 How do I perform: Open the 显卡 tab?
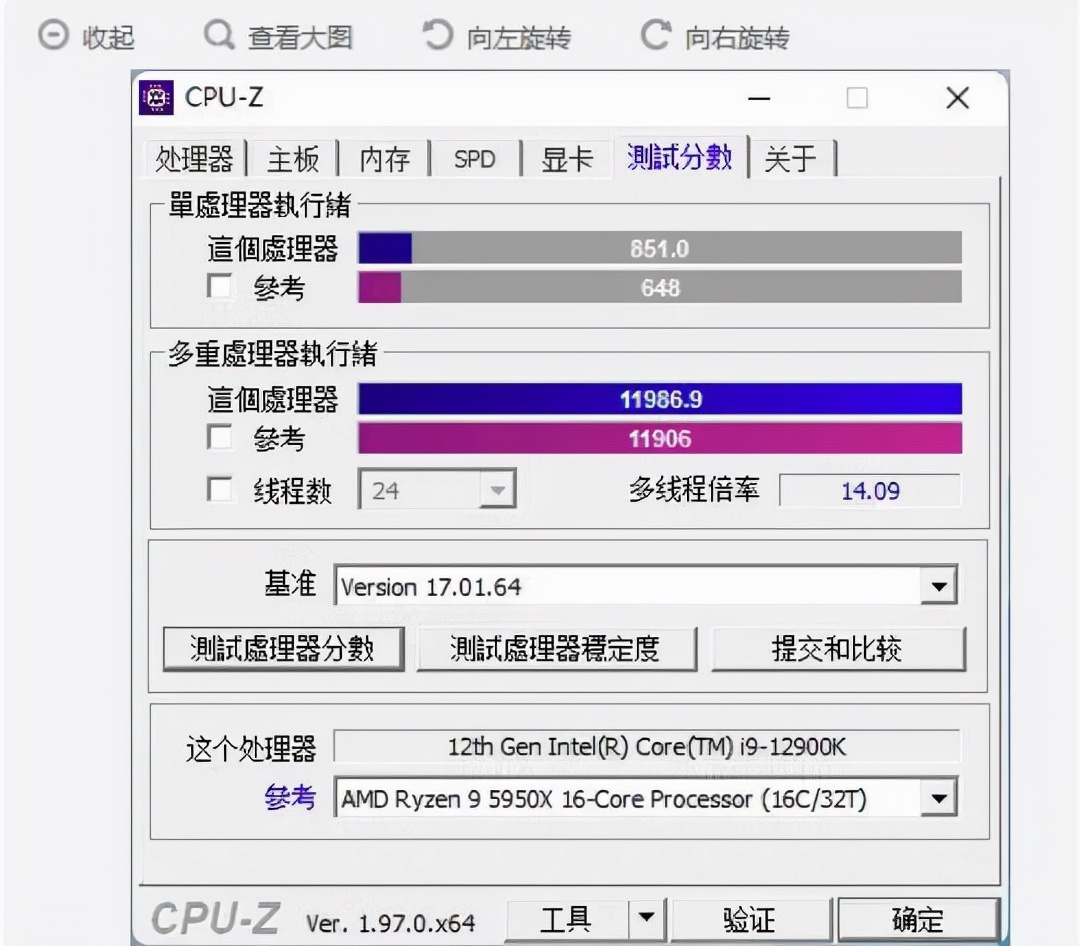click(x=566, y=158)
